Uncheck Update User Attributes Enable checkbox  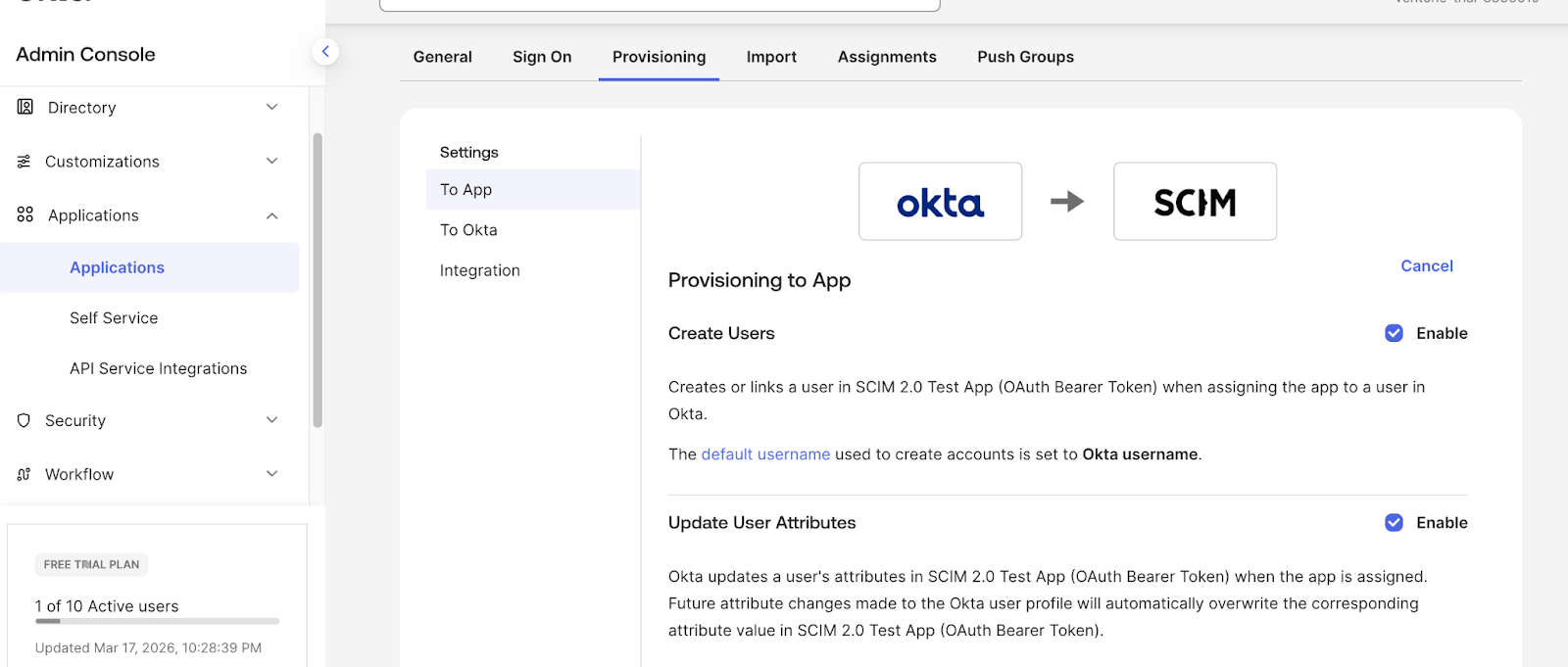coord(1394,523)
